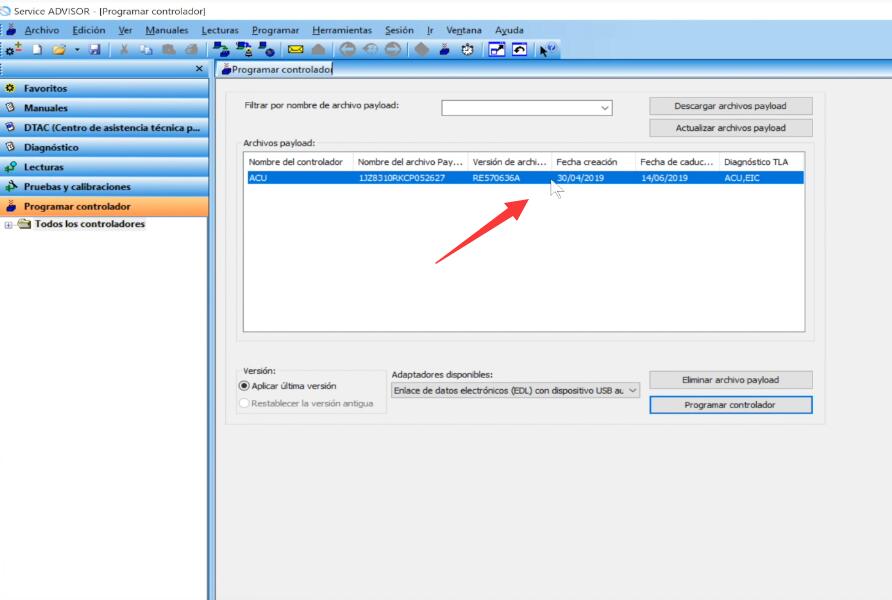
Task: Close the left navigation panel with X
Action: pyautogui.click(x=199, y=68)
